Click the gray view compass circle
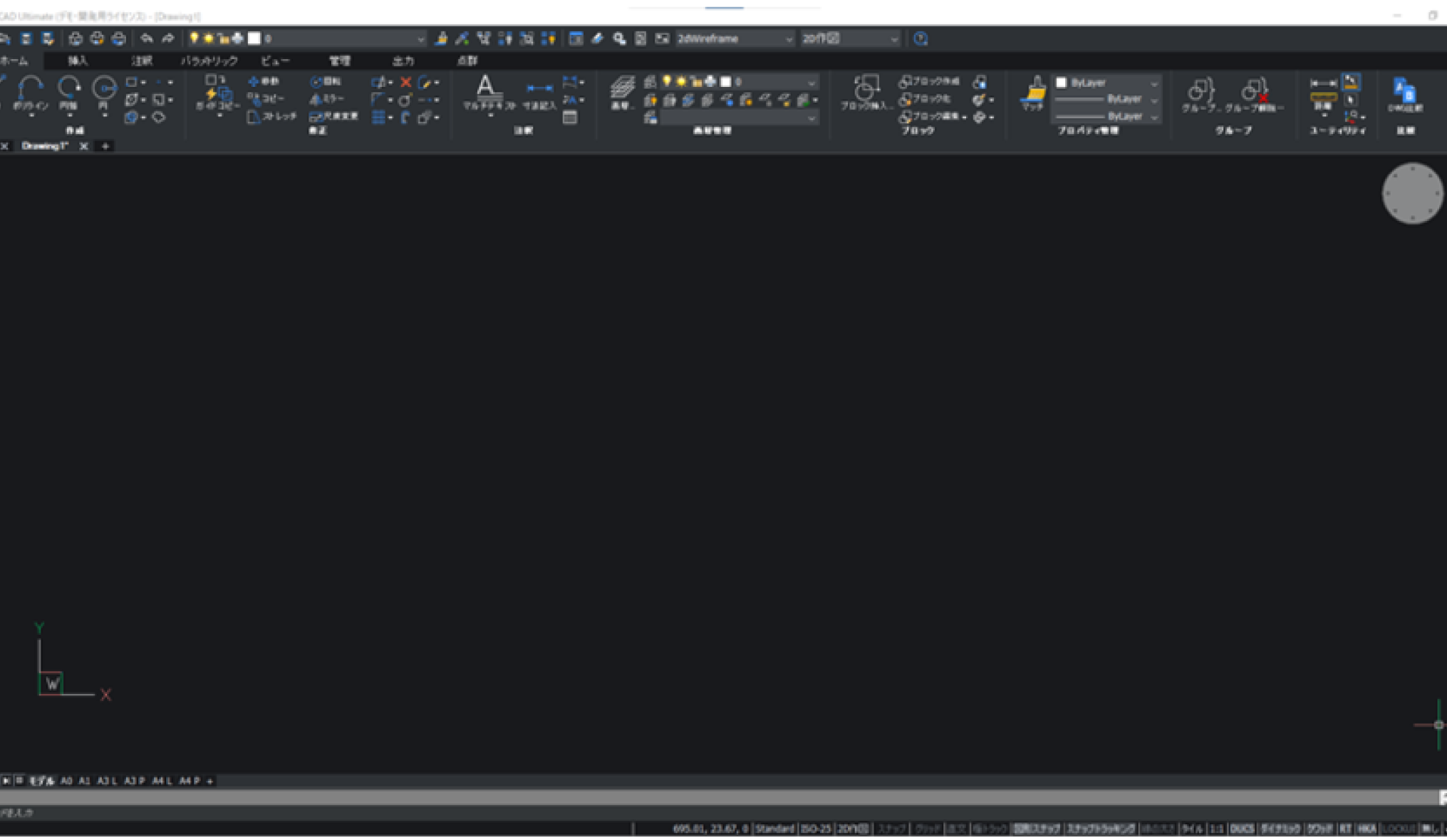This screenshot has width=1447, height=840. 1412,193
